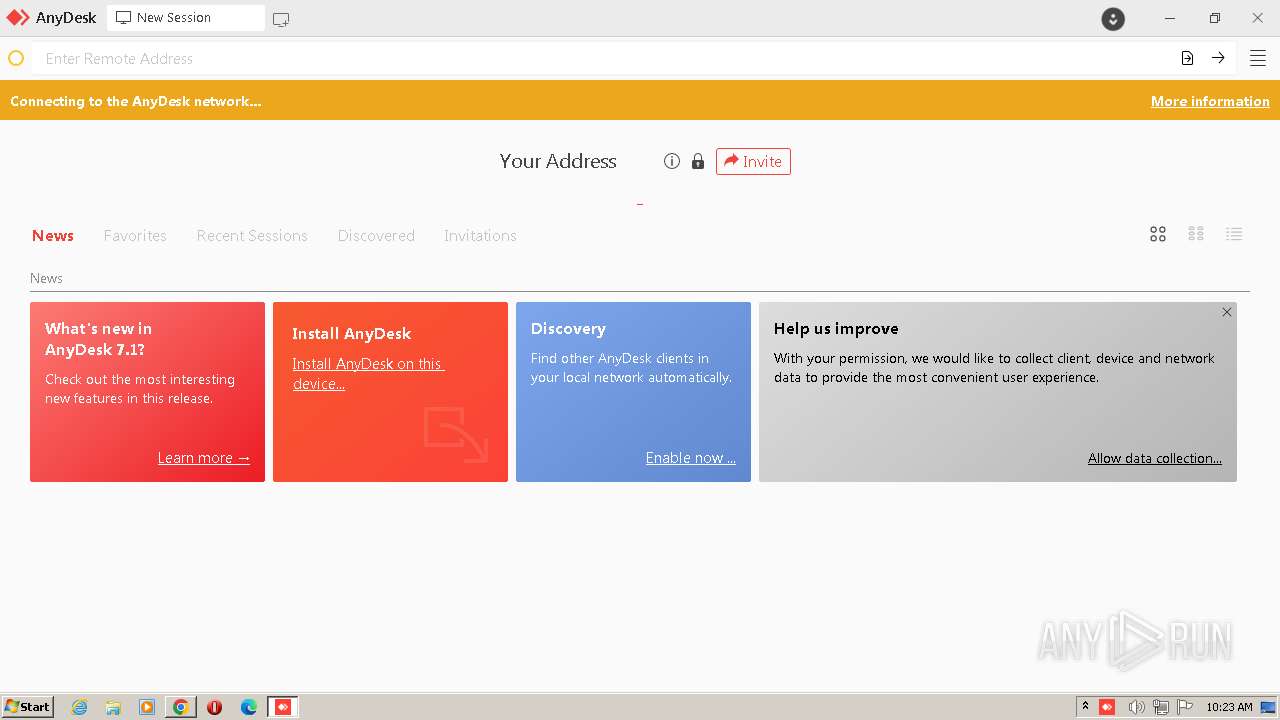Show hidden system tray icons
This screenshot has height=720, width=1280.
tap(1085, 707)
